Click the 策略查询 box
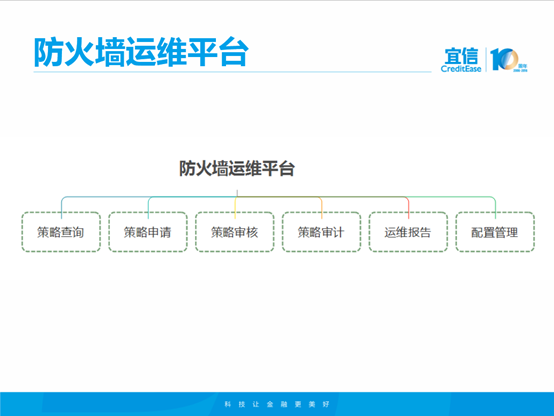The height and width of the screenshot is (416, 554). pyautogui.click(x=61, y=232)
